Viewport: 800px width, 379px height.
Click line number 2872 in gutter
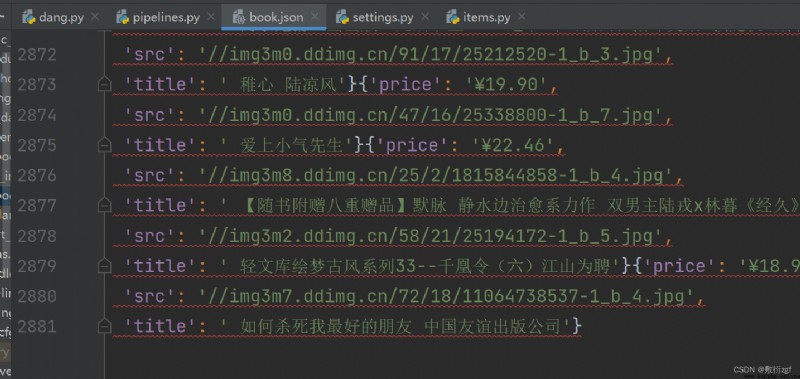coord(37,55)
